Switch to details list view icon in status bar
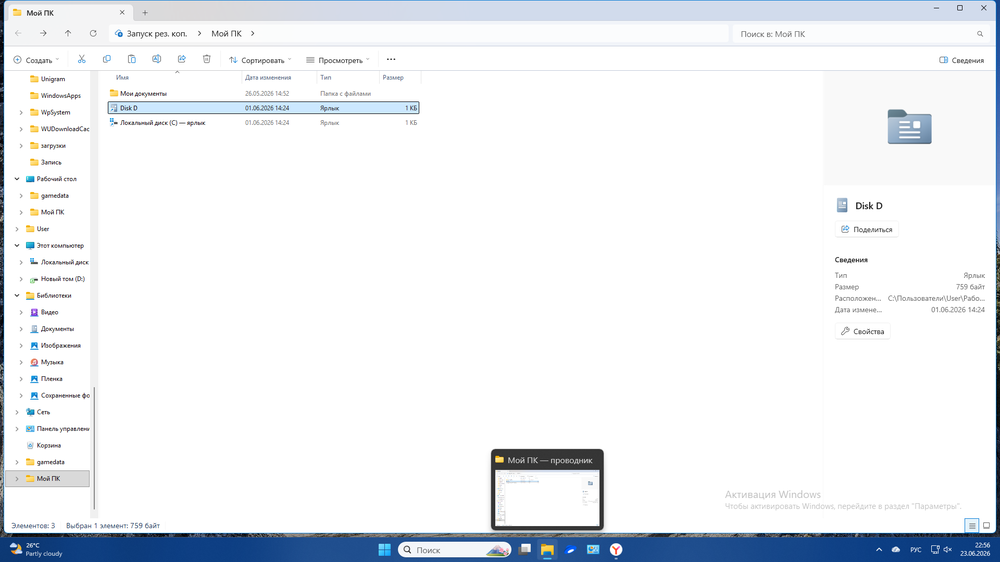Viewport: 1000px width, 562px height. click(971, 526)
